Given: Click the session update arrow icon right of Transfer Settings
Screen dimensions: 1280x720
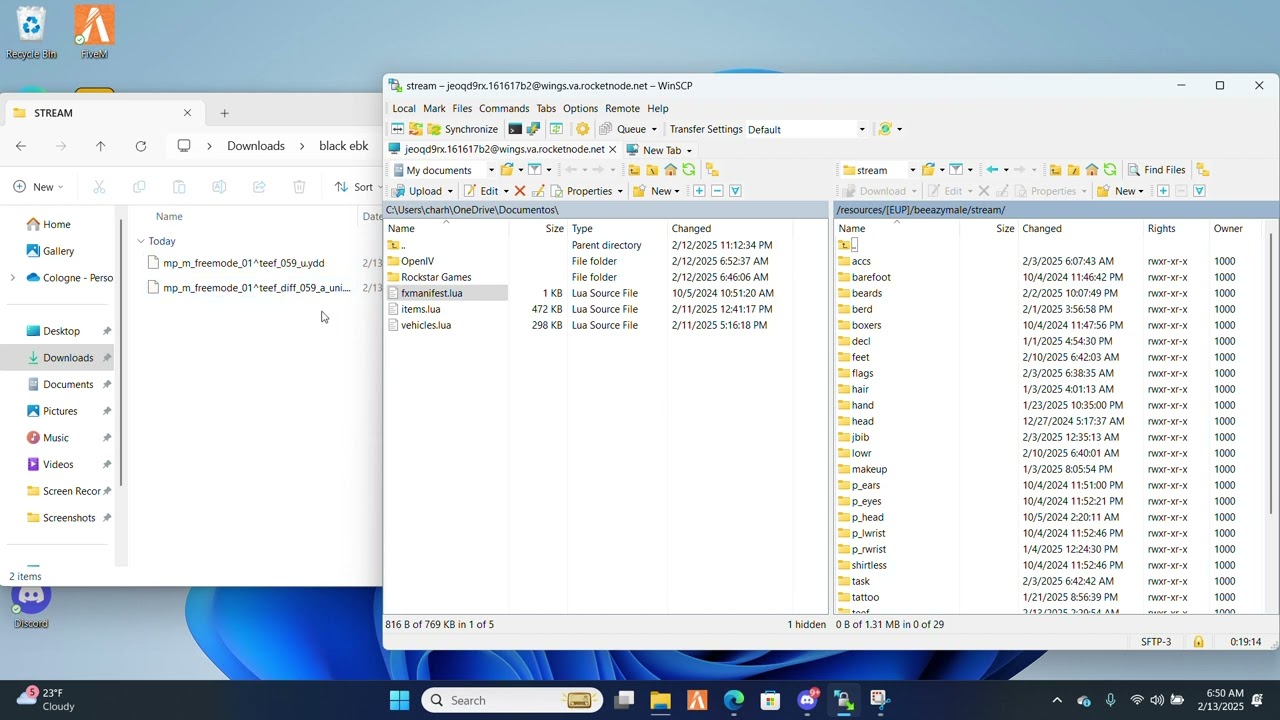Looking at the screenshot, I should 885,129.
